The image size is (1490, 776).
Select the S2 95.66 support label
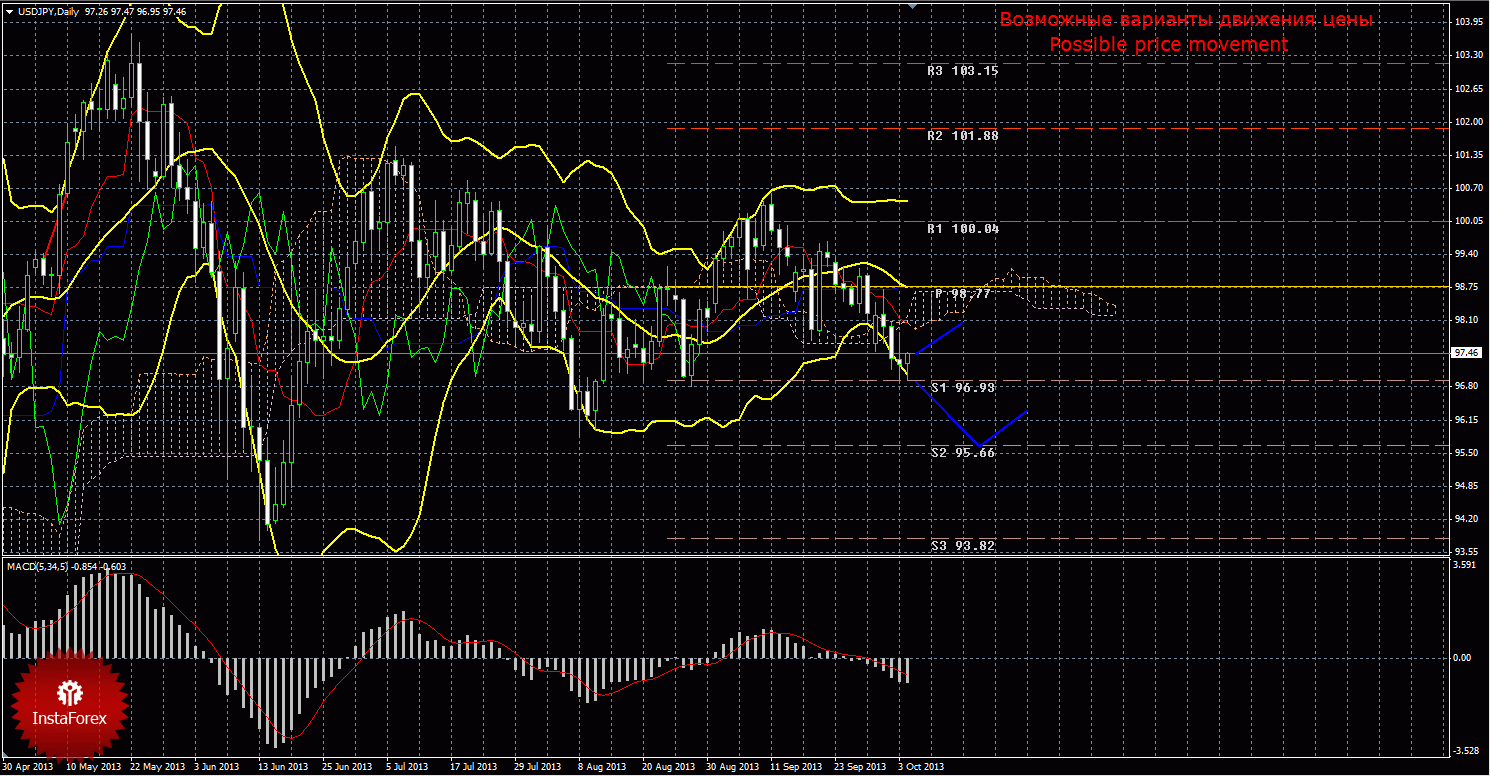962,452
